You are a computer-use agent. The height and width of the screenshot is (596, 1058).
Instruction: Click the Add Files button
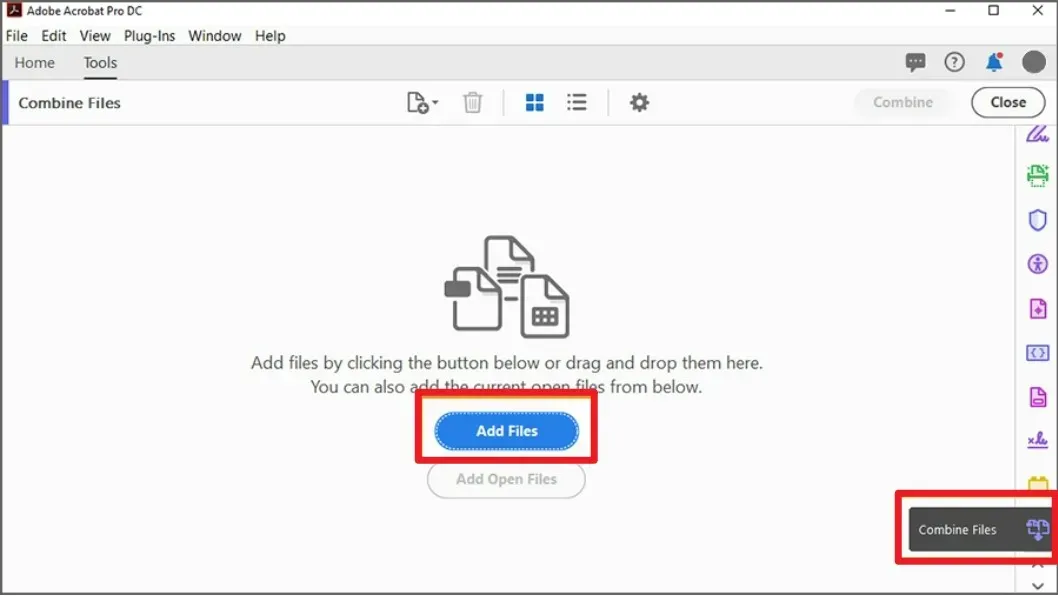click(x=506, y=430)
